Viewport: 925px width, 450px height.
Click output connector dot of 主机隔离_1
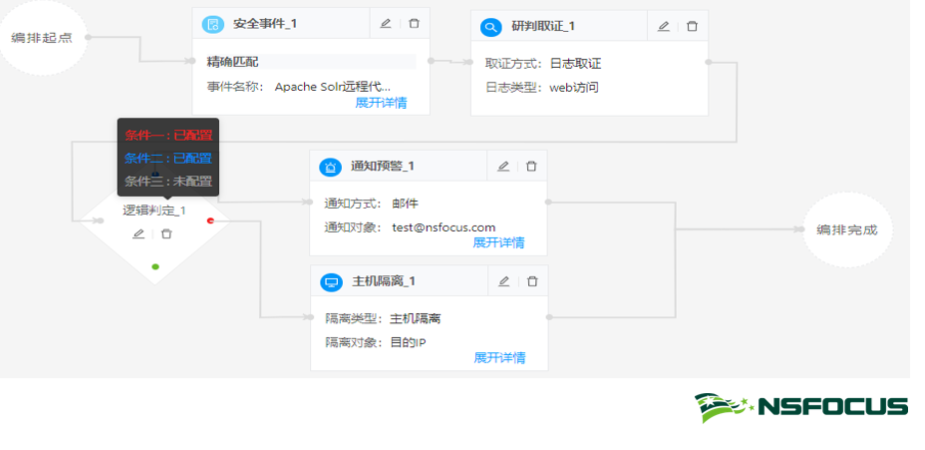coord(549,317)
